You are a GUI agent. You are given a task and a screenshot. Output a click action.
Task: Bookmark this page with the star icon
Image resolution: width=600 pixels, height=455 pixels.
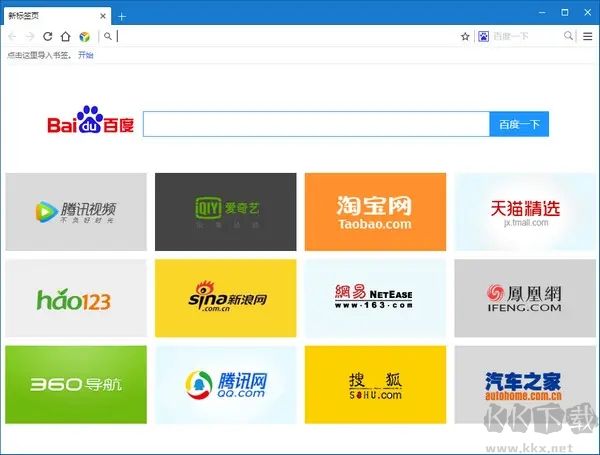465,36
